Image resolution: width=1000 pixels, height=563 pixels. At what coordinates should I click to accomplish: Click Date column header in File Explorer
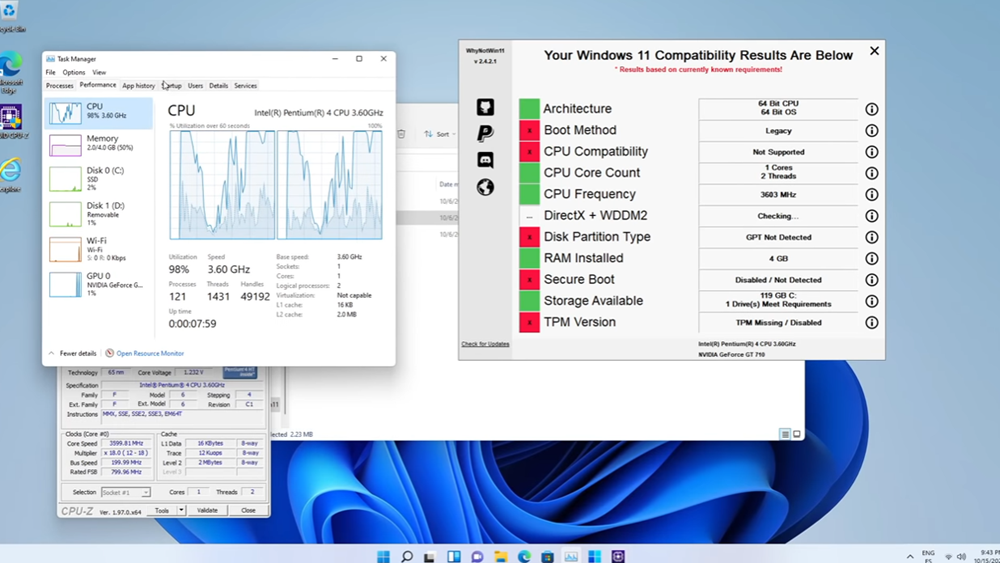tap(448, 184)
